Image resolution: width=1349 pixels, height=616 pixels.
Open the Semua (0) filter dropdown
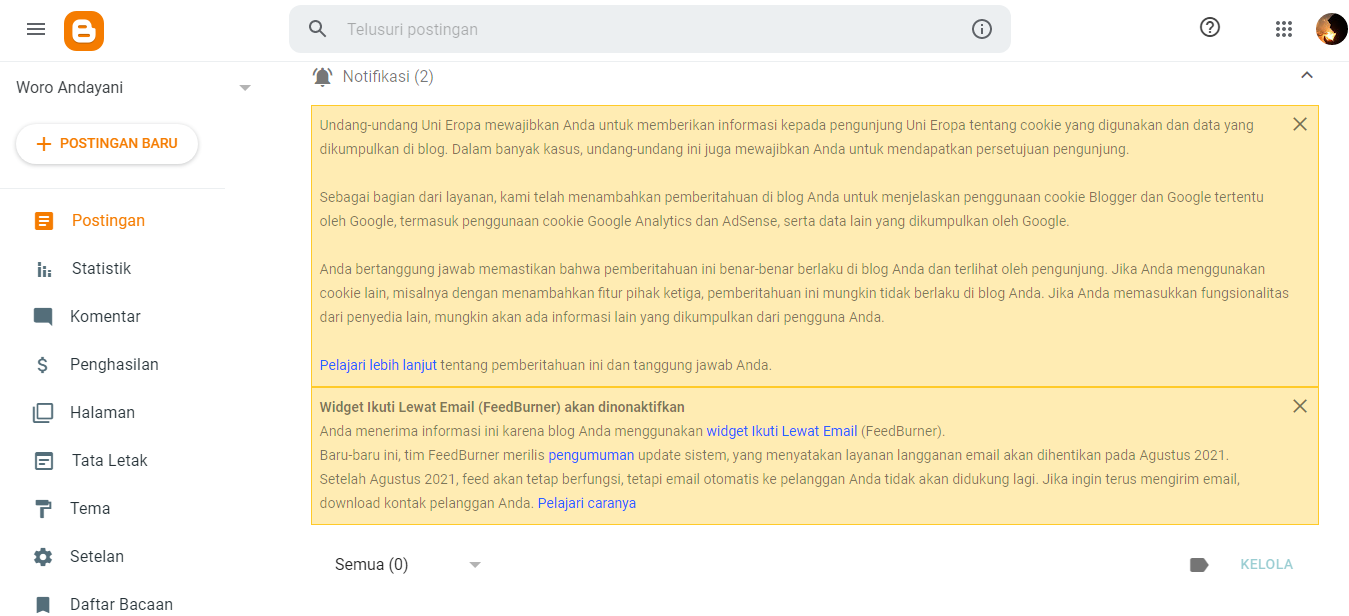click(408, 565)
